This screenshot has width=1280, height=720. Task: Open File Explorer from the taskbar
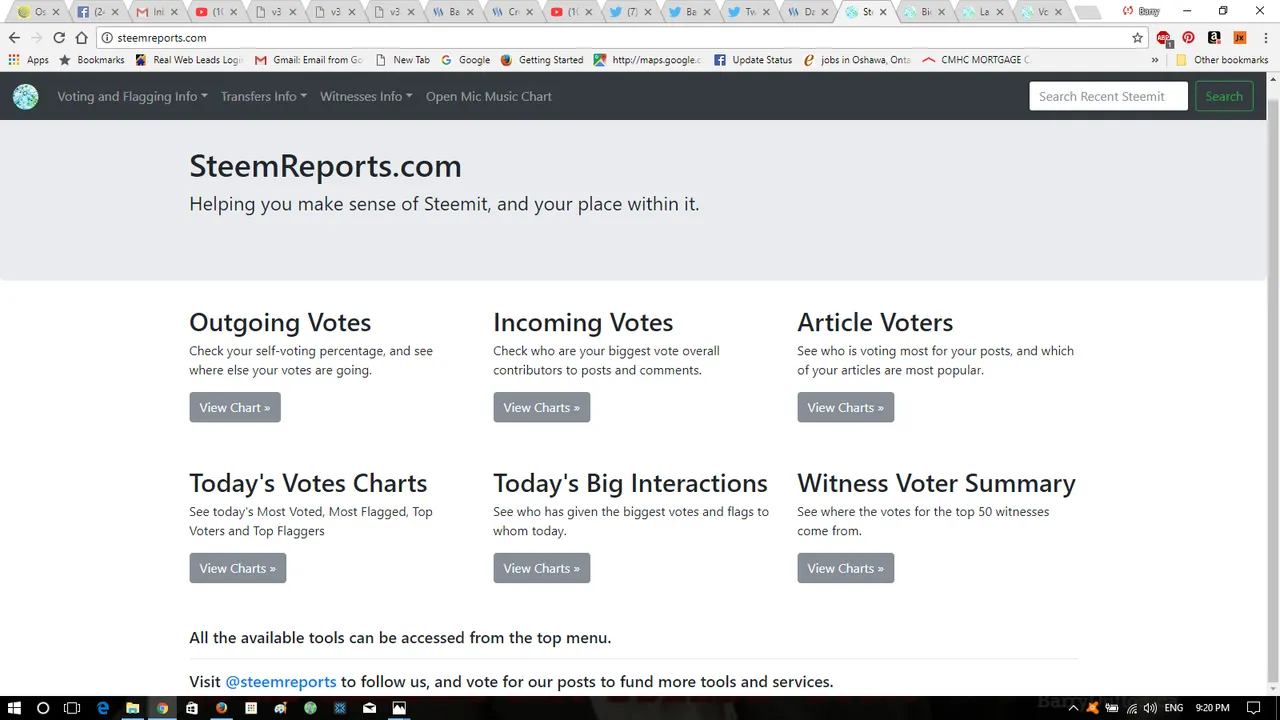pos(132,708)
